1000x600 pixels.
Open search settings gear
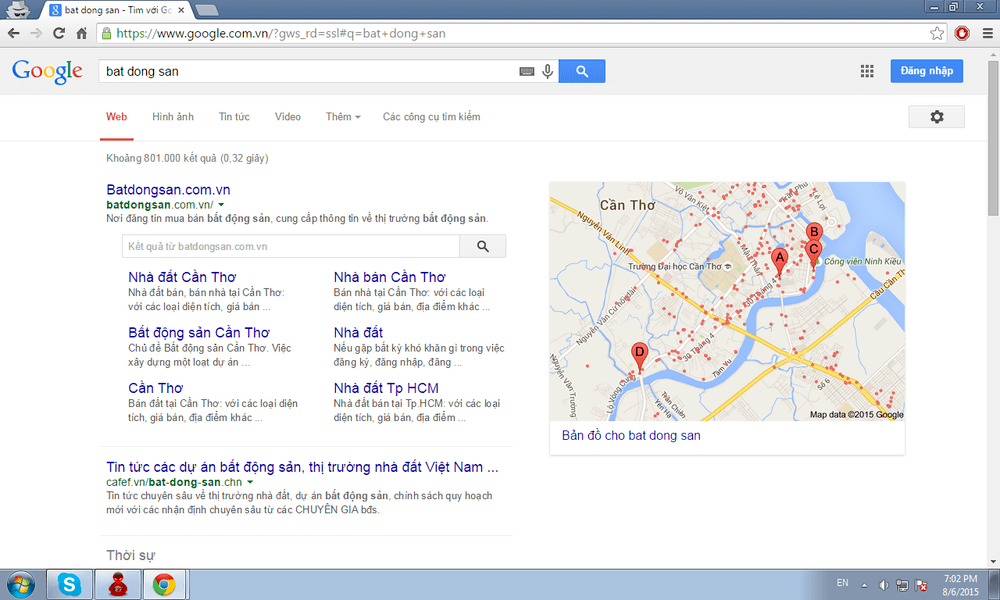pyautogui.click(x=936, y=117)
